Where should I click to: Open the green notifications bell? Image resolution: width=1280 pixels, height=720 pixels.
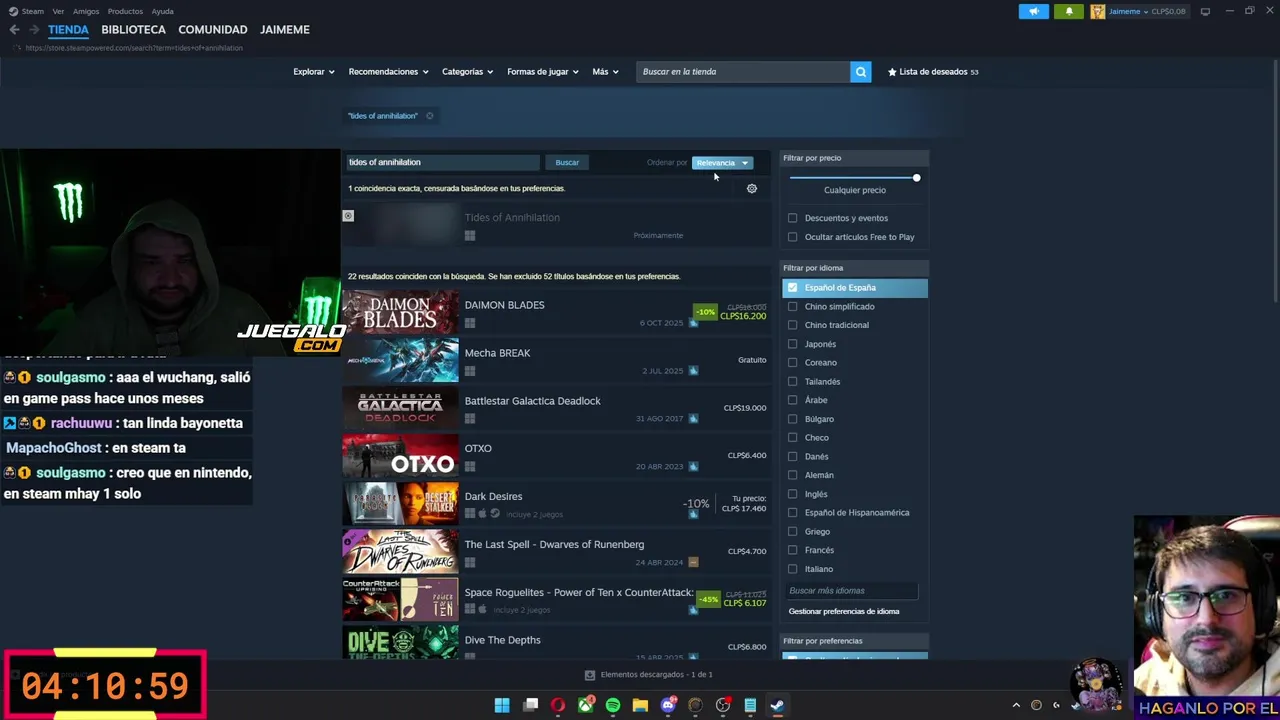pyautogui.click(x=1069, y=11)
